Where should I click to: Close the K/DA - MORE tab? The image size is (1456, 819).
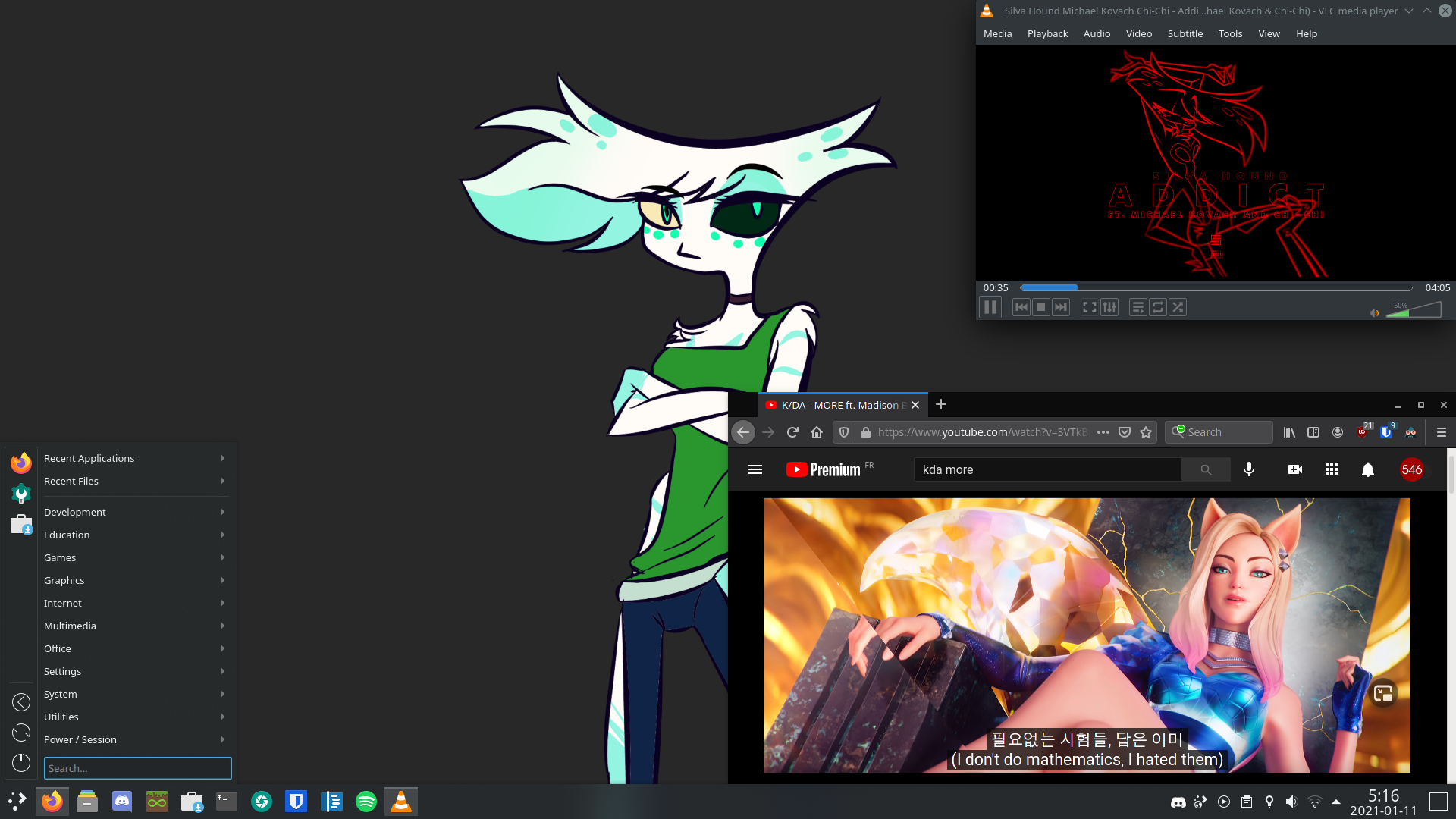pyautogui.click(x=915, y=405)
